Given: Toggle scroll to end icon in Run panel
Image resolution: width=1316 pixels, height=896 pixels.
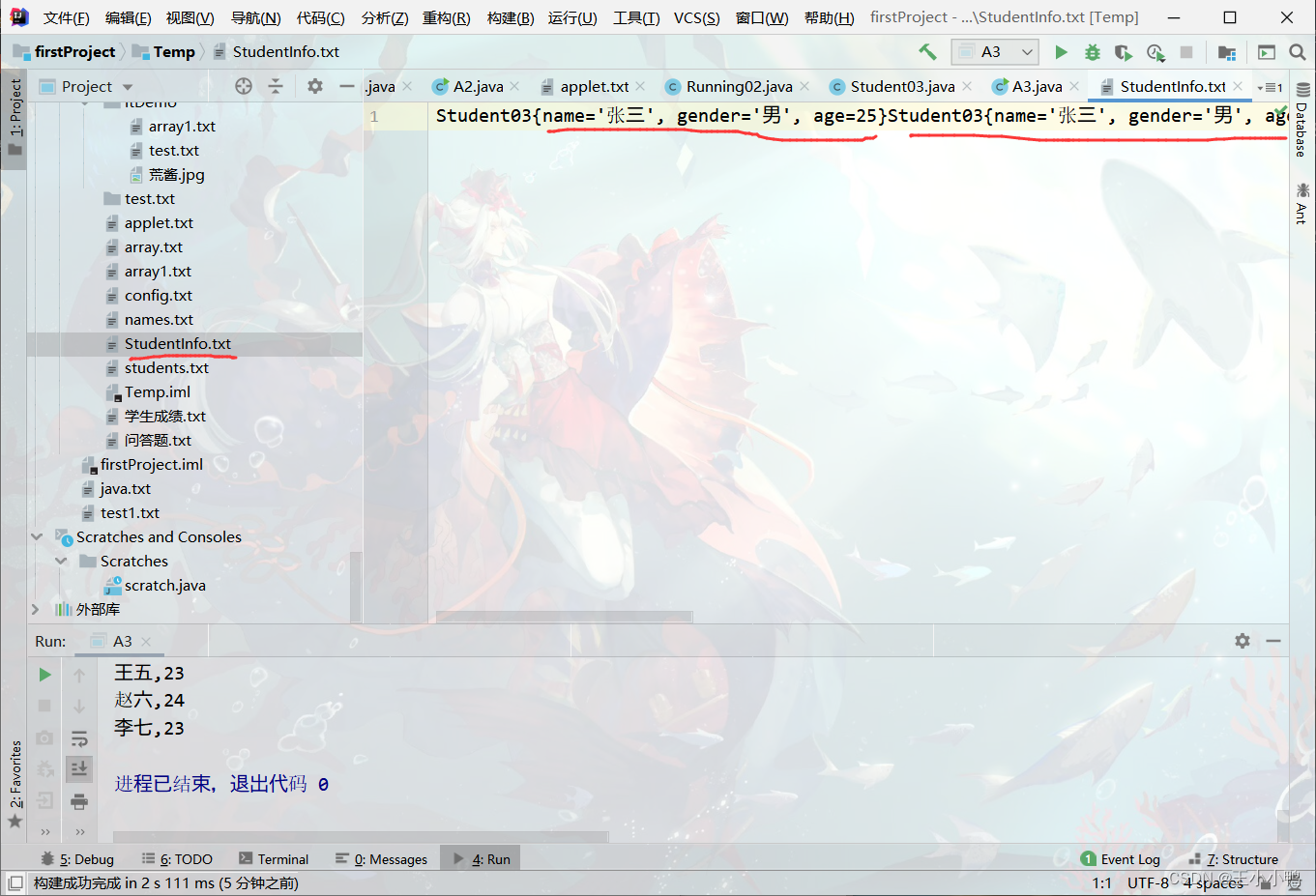Looking at the screenshot, I should click(x=79, y=768).
